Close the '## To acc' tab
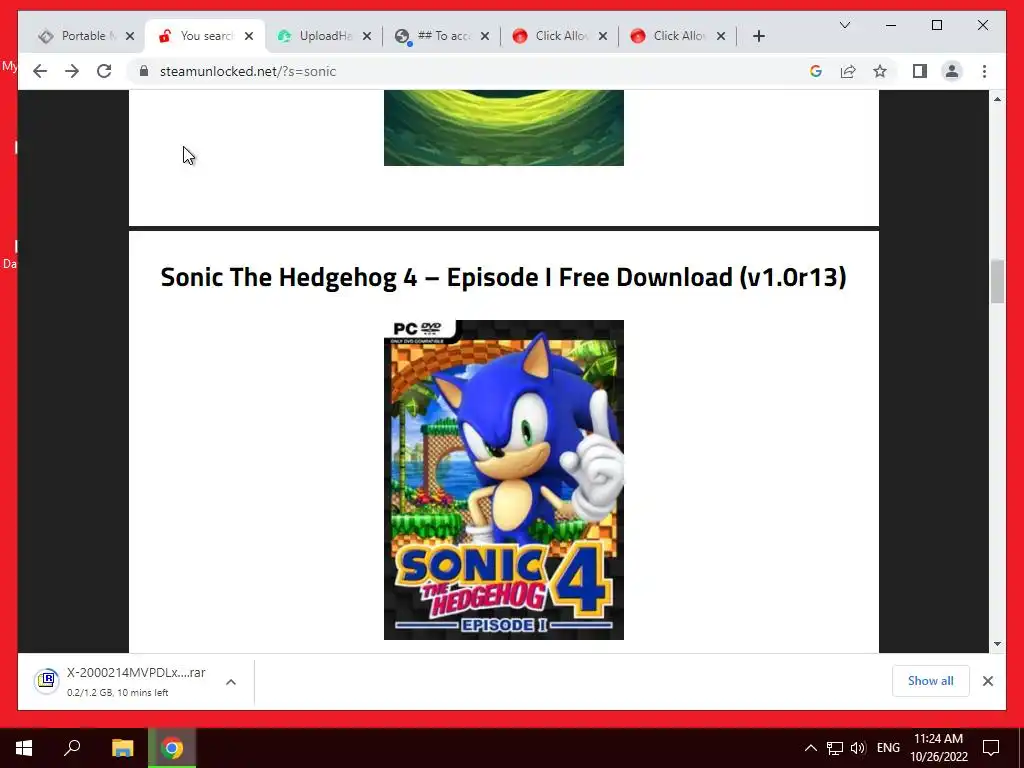Screen dimensions: 1024x768 click(485, 36)
